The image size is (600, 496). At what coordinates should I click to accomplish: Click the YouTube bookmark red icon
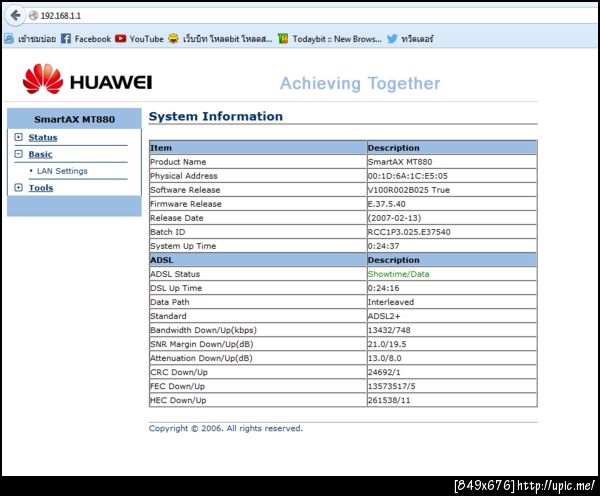tap(121, 39)
